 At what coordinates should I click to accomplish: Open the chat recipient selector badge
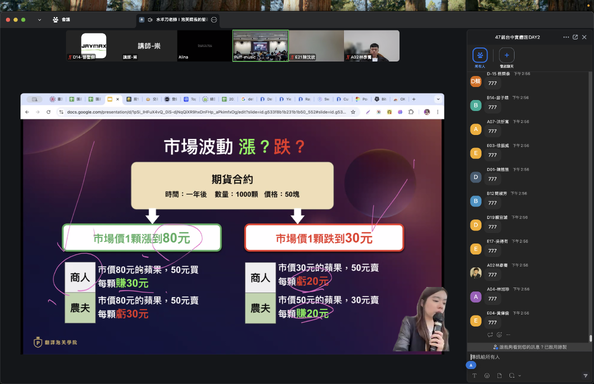(471, 365)
